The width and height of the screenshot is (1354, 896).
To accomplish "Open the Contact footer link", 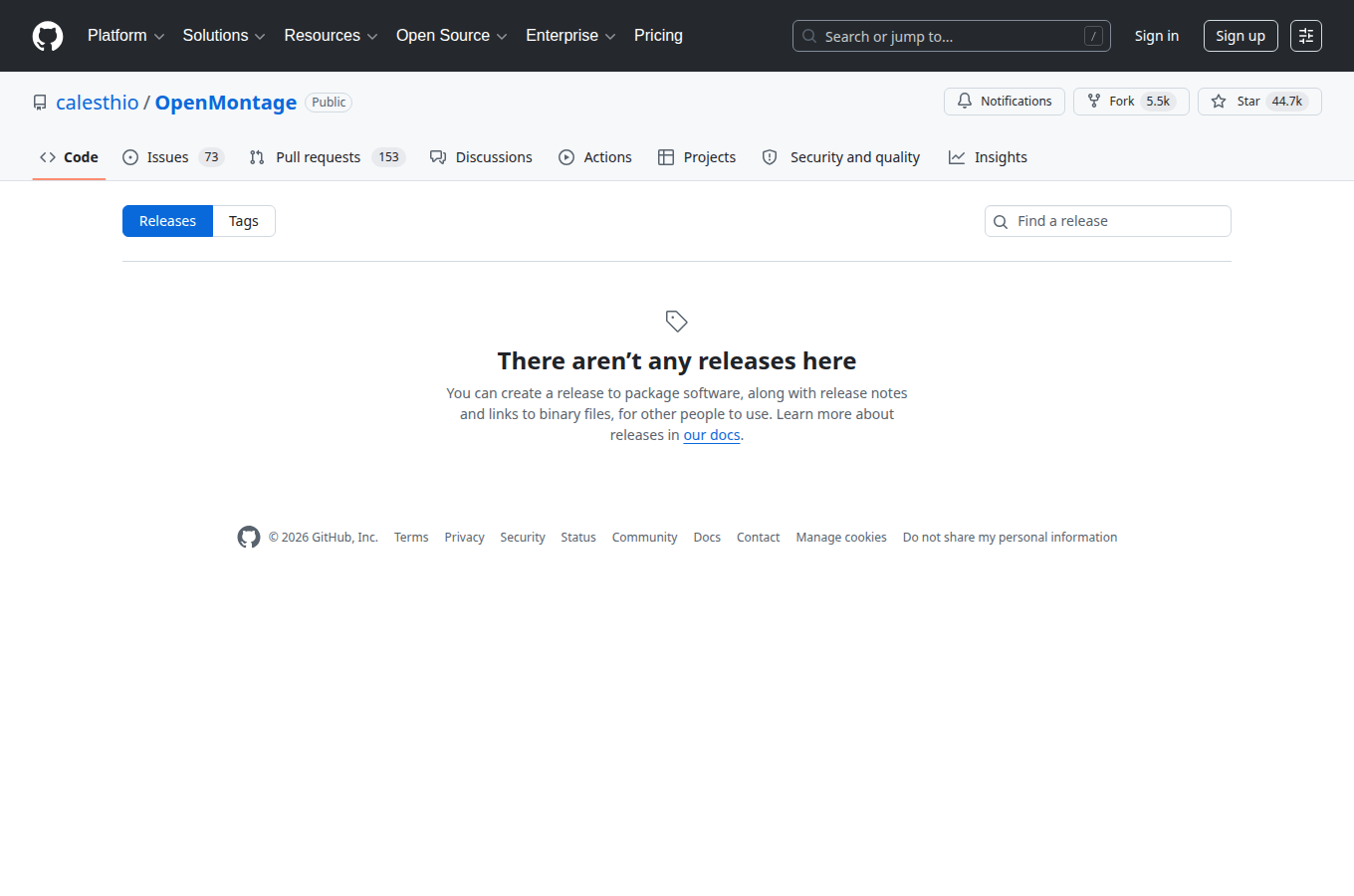I will 759,538.
